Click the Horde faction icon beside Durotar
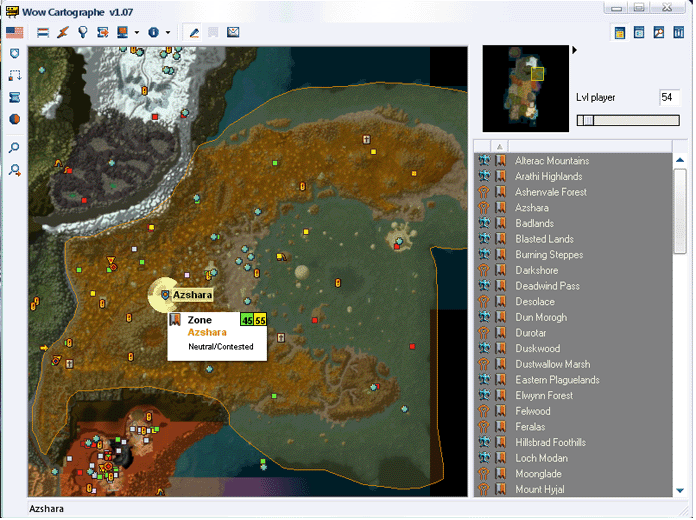 [x=484, y=333]
